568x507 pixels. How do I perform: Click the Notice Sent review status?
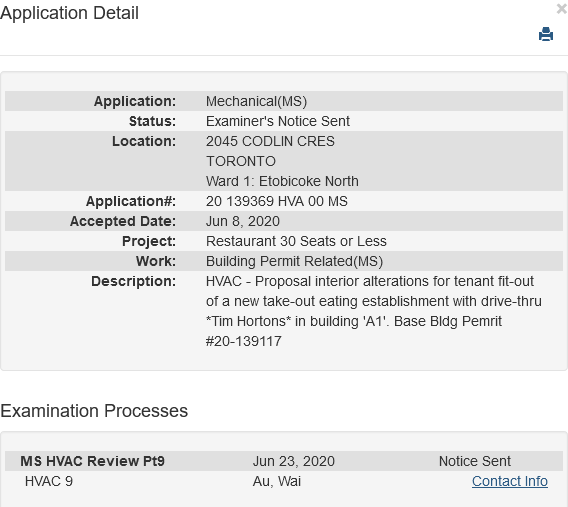pos(475,461)
